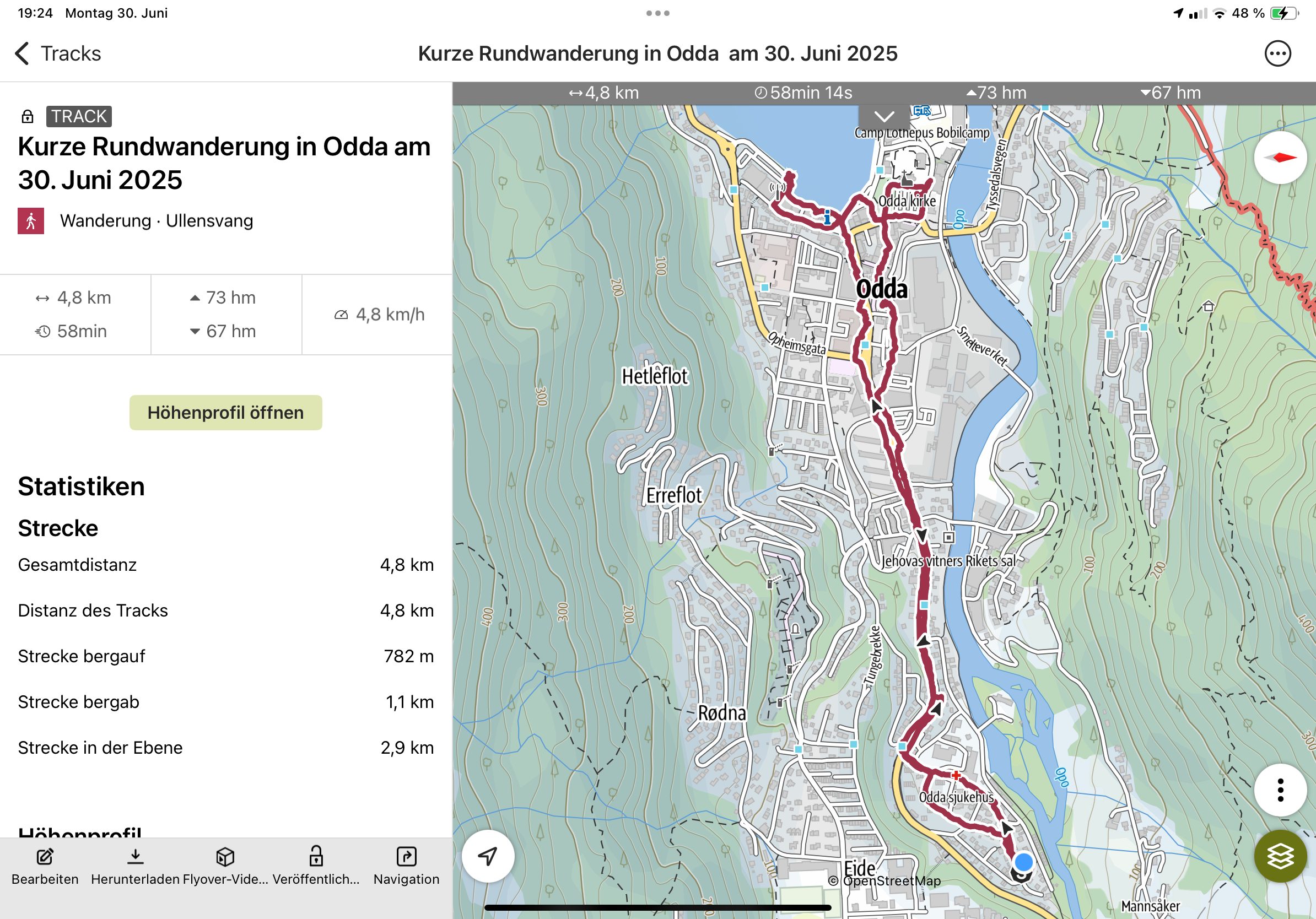The height and width of the screenshot is (919, 1316).
Task: Open OpenStreetMap attribution link
Action: click(884, 880)
